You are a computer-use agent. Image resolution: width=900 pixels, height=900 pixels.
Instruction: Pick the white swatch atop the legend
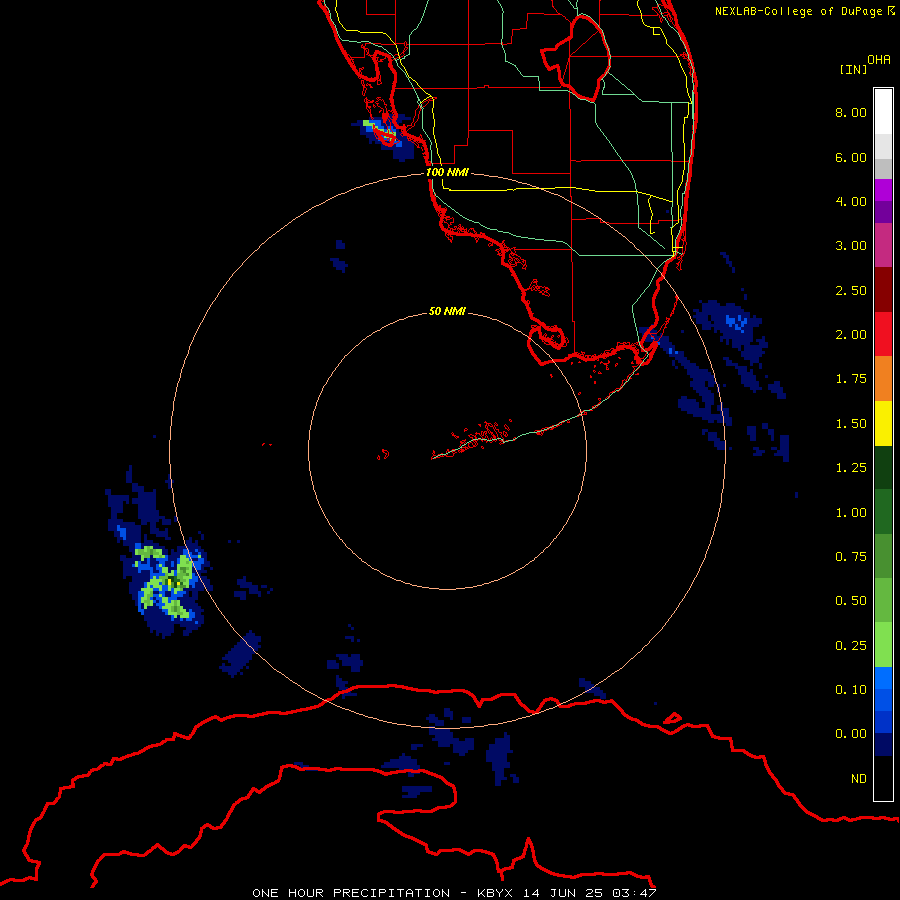[883, 112]
